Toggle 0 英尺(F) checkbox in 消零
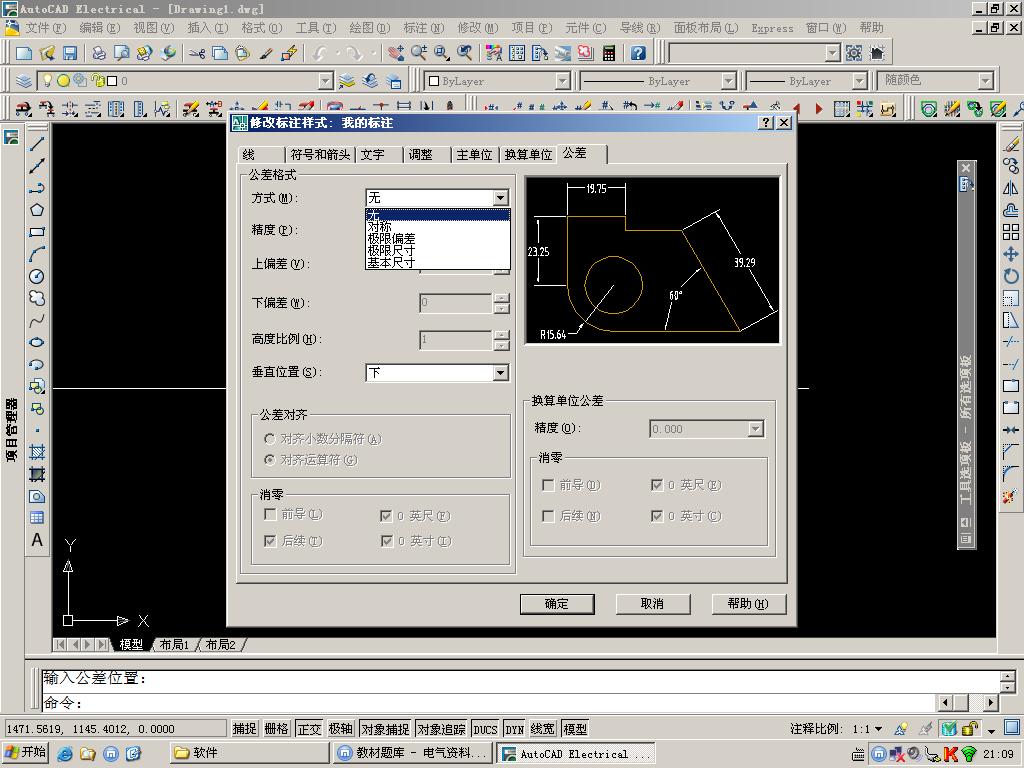The height and width of the screenshot is (768, 1024). coord(387,516)
